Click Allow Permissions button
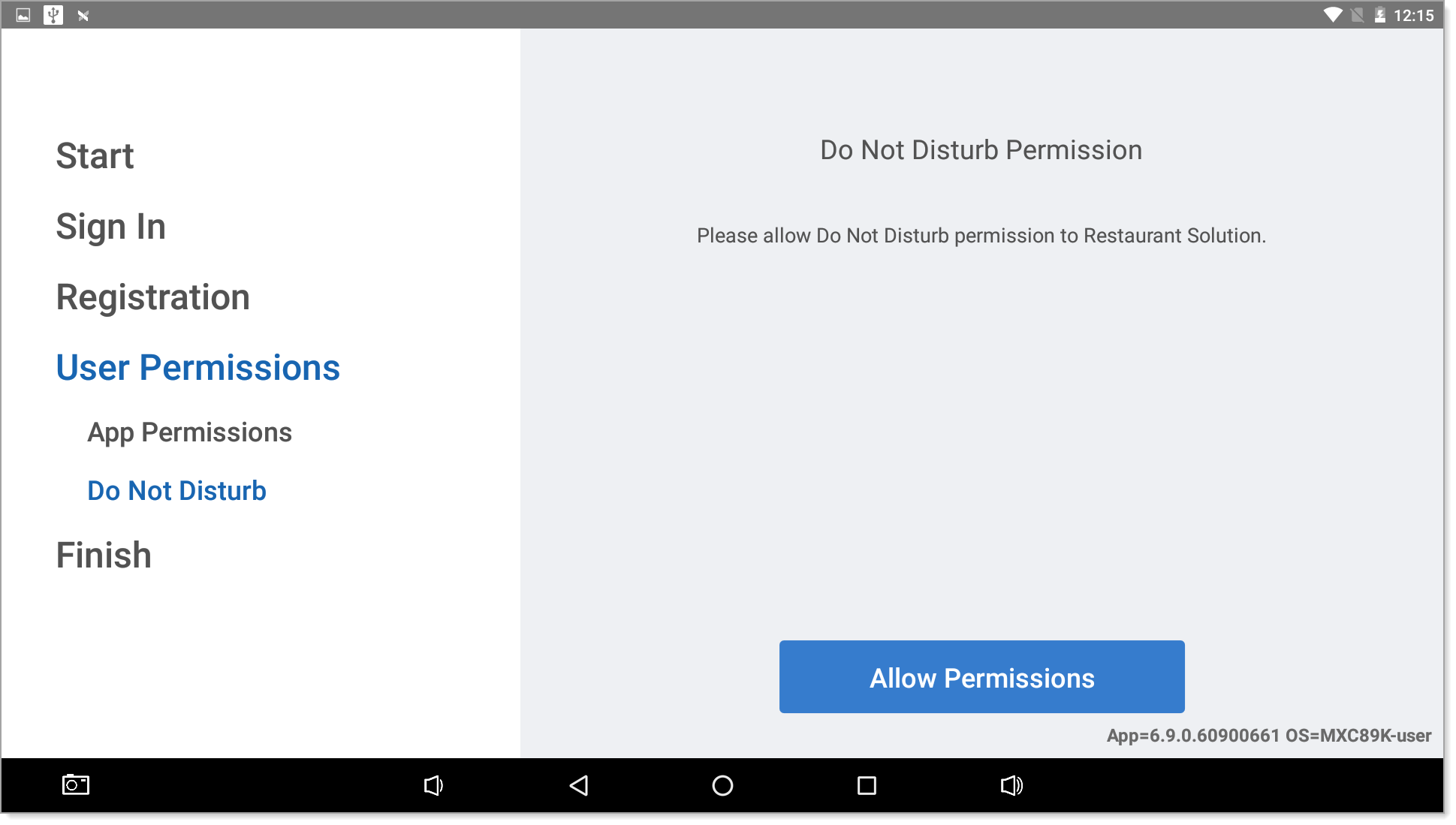 [x=982, y=677]
